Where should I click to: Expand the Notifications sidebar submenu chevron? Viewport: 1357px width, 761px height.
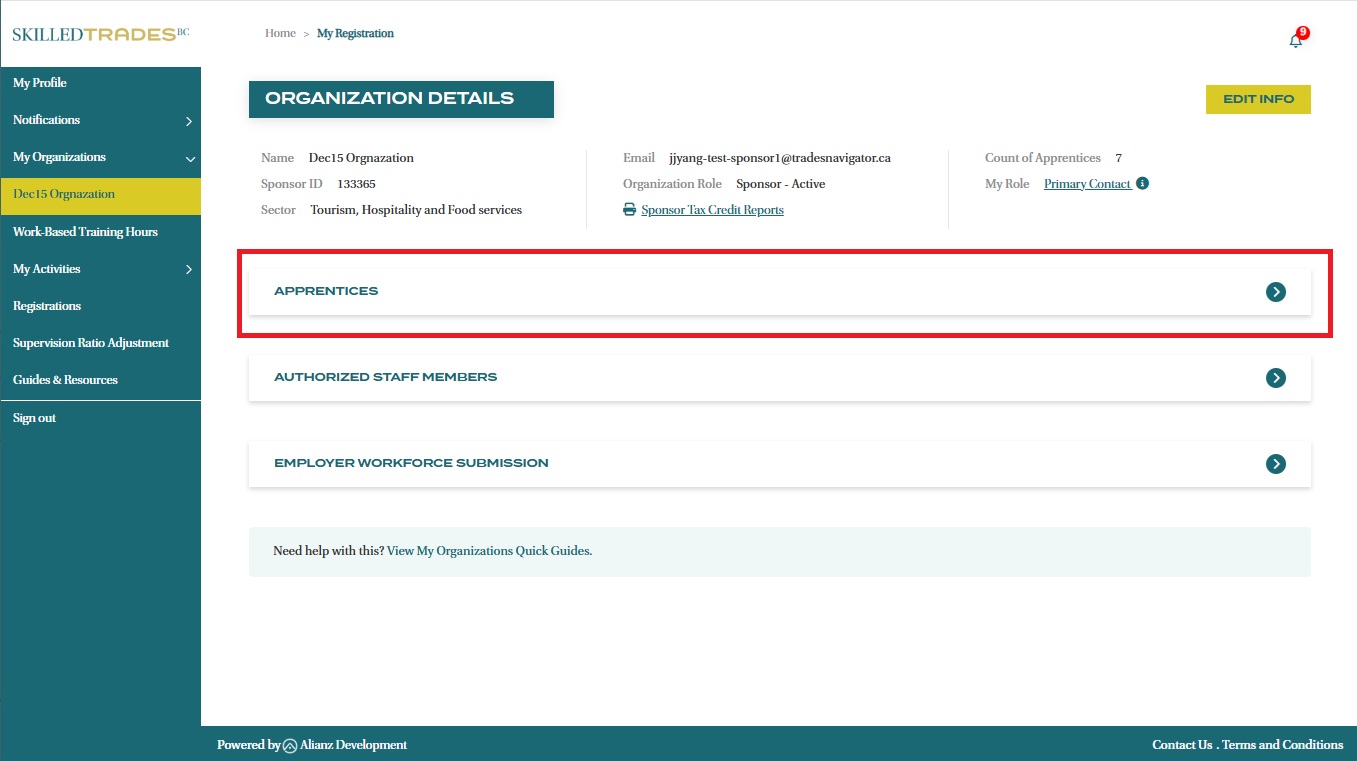tap(189, 121)
